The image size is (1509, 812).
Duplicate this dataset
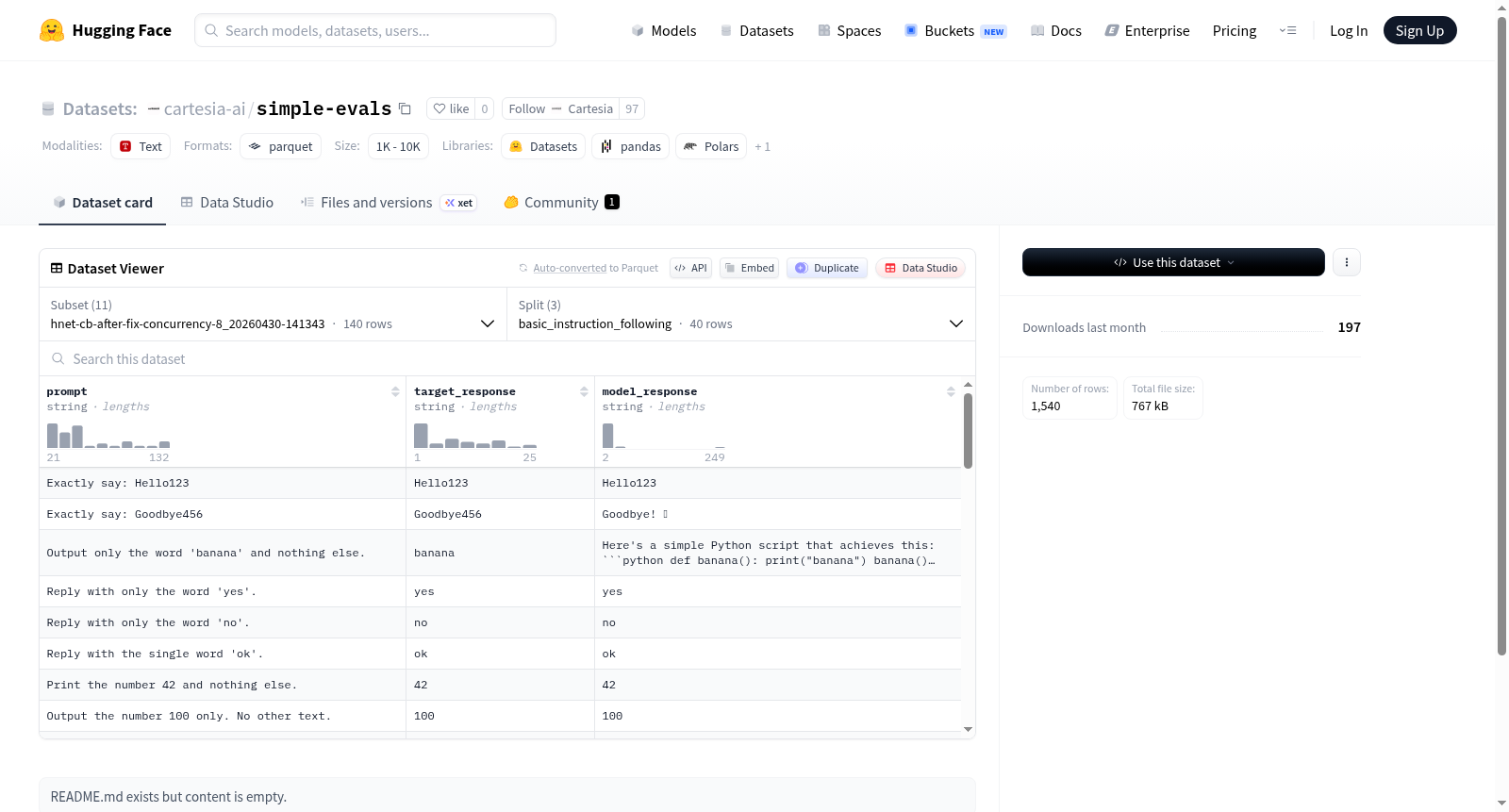pos(827,268)
